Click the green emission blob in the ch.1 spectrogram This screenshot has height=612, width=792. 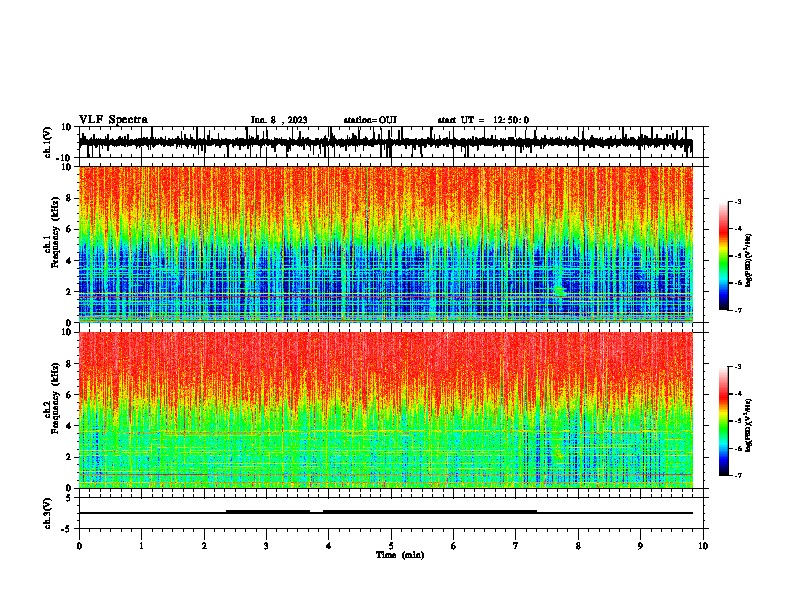click(x=560, y=291)
